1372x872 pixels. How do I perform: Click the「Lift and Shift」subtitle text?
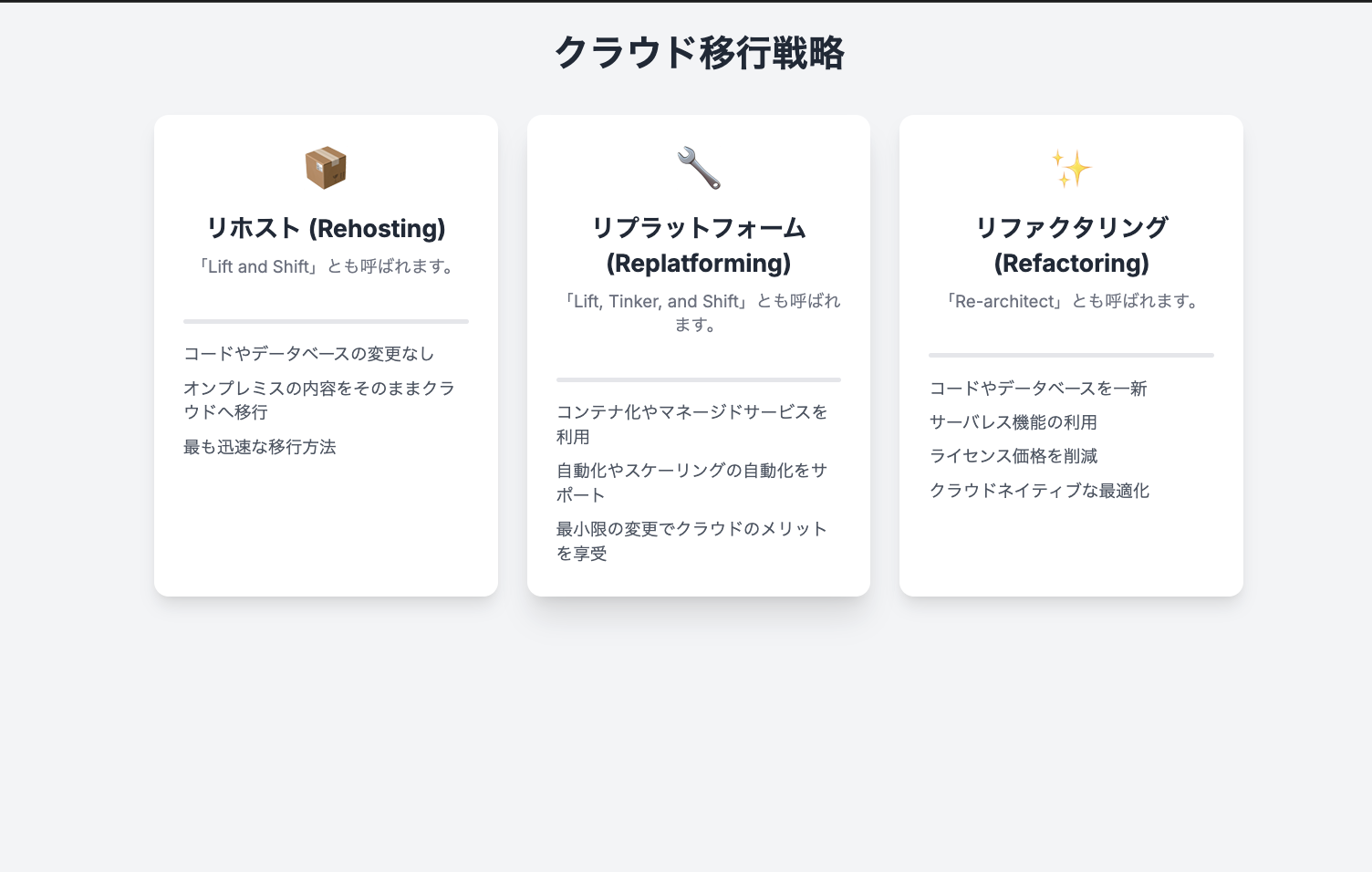click(326, 266)
